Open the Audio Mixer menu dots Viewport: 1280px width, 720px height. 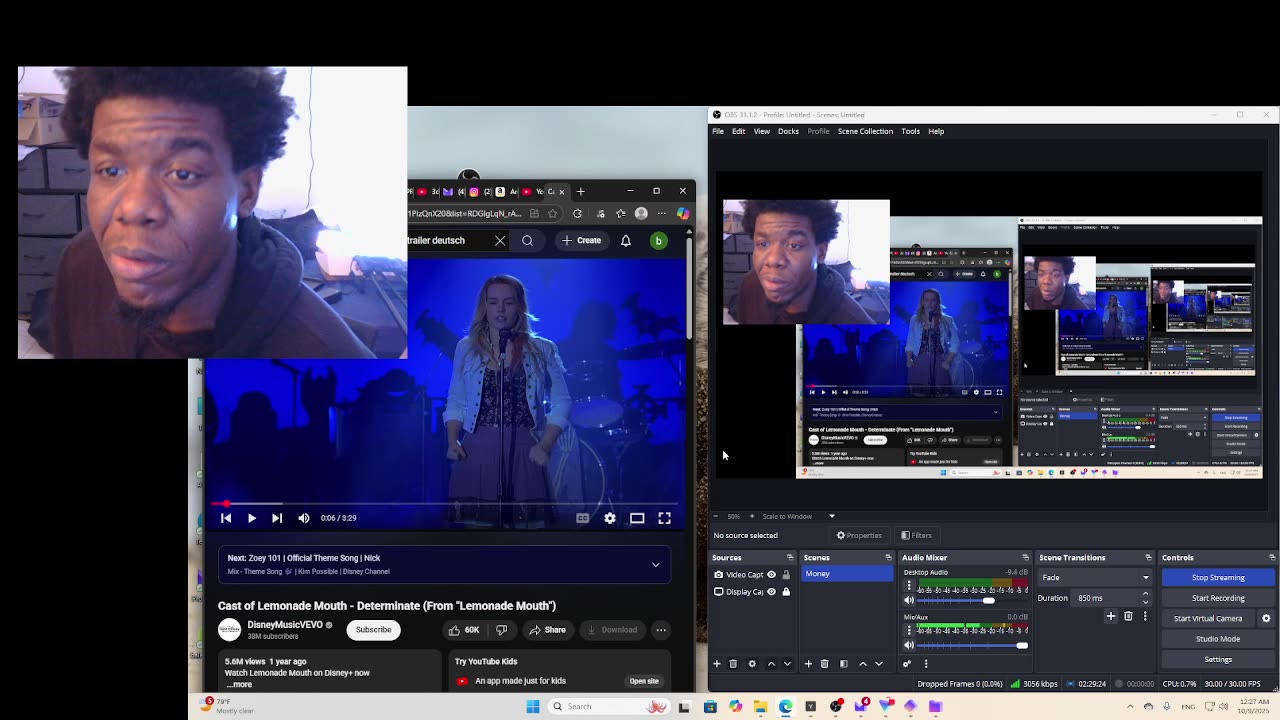tap(926, 664)
